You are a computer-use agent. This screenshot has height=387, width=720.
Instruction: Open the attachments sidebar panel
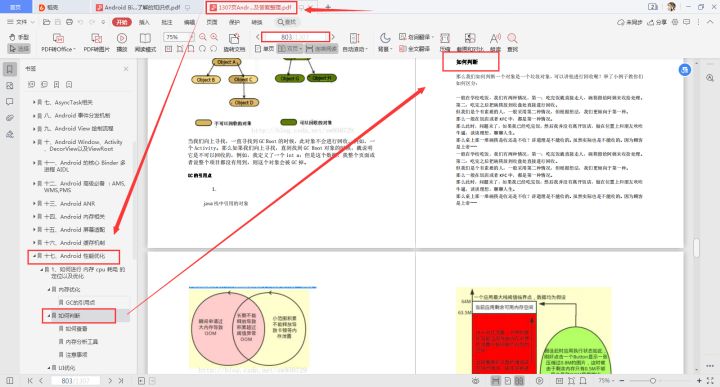tap(10, 118)
